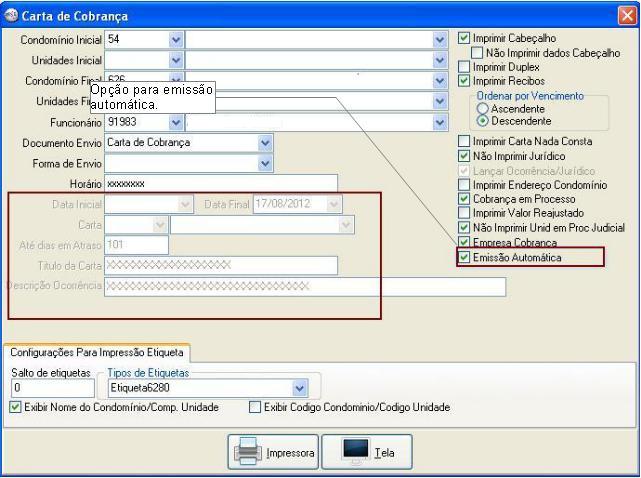Click the Carta de Cobrança title bar icon
Viewport: 641px width, 478px height.
click(11, 16)
